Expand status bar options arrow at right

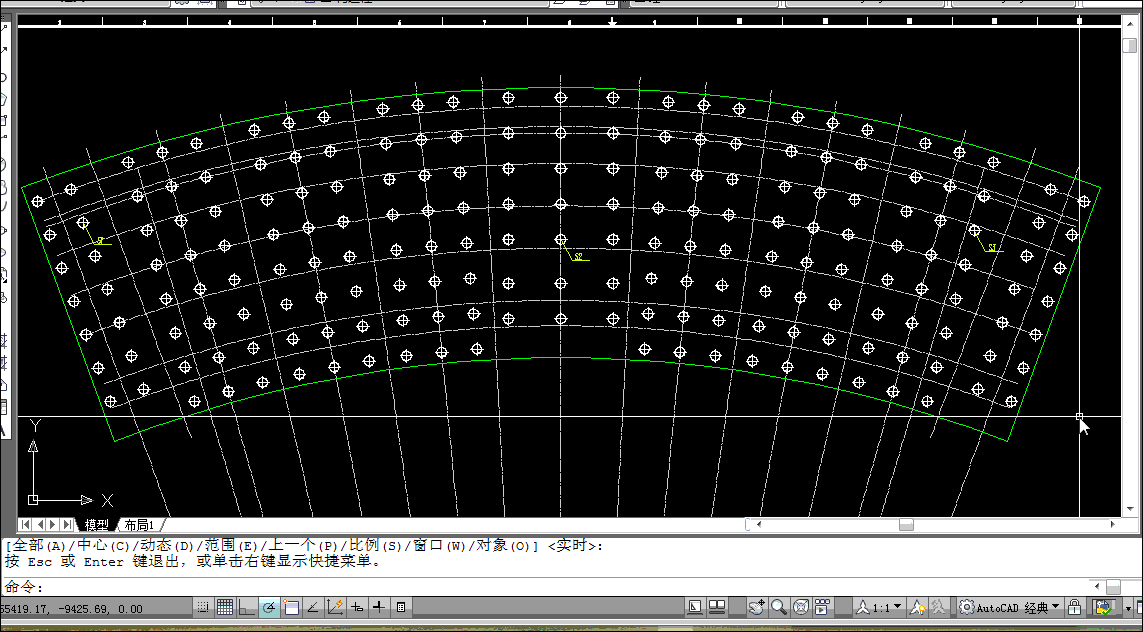pos(1129,607)
